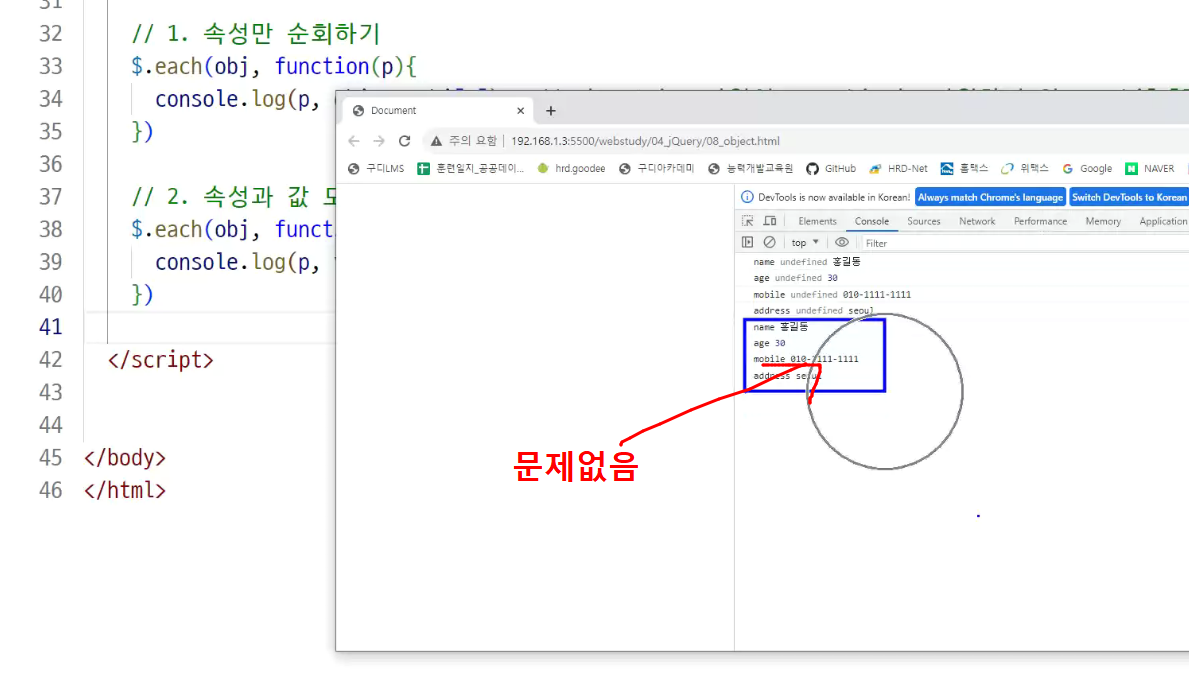Activate the inspect element picker icon
The width and height of the screenshot is (1189, 699).
(748, 221)
